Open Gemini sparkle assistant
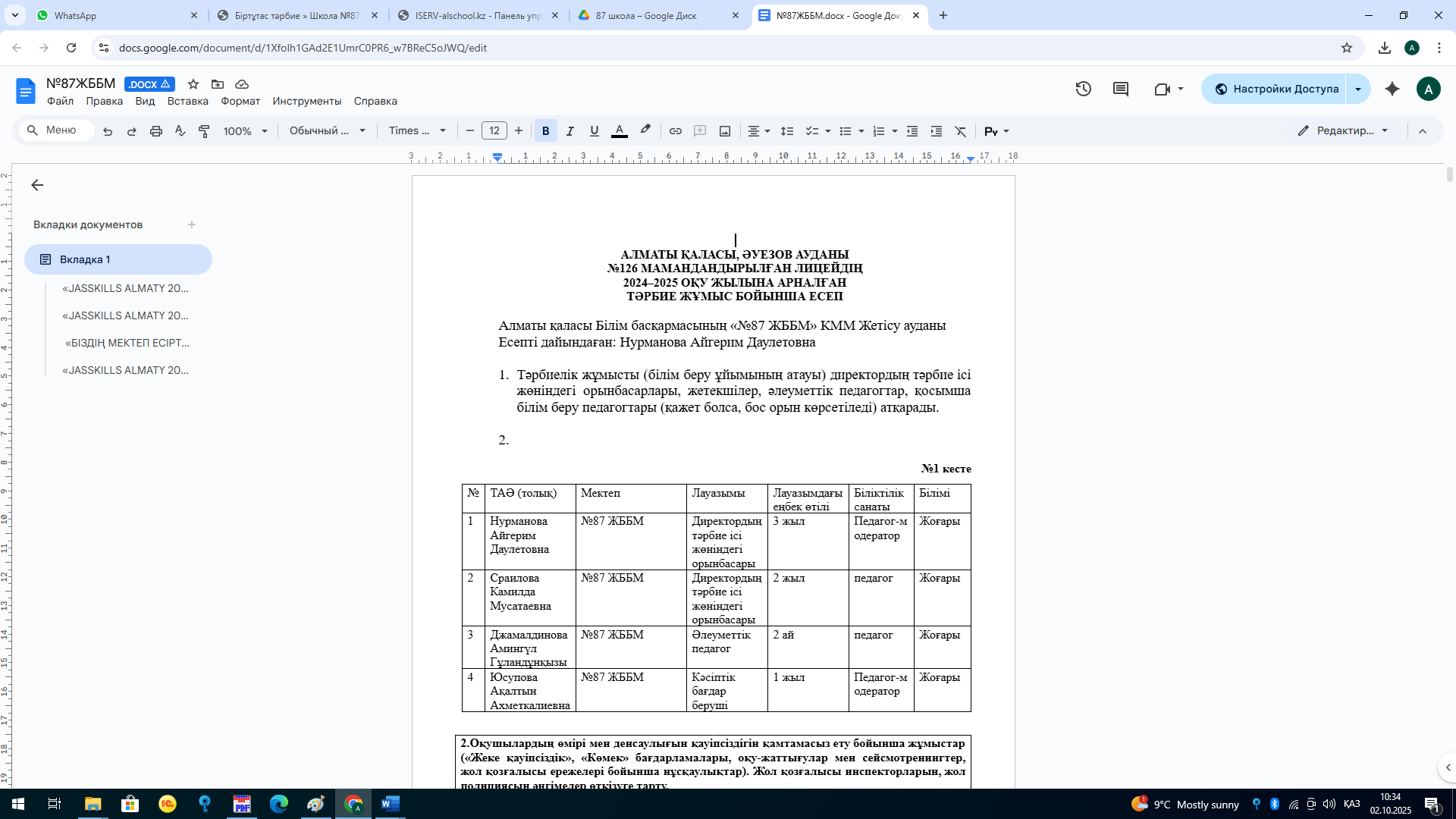 click(x=1392, y=89)
